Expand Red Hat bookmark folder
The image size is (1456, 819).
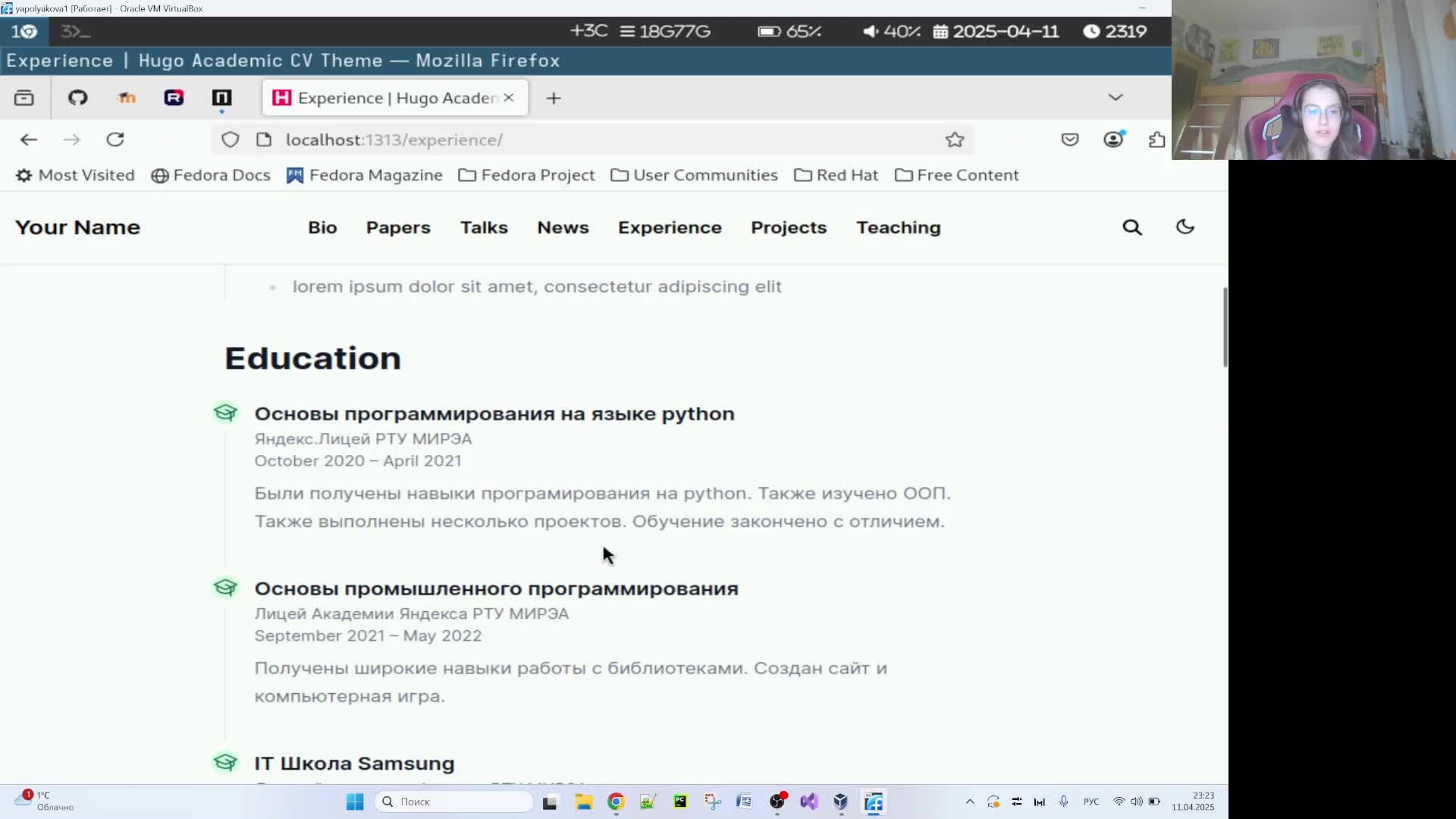pos(836,175)
